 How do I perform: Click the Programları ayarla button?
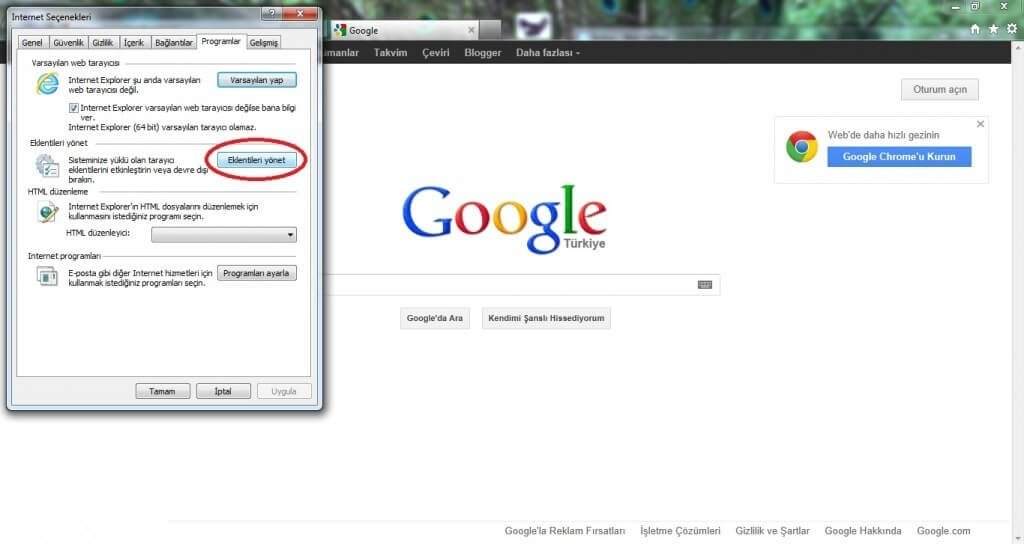[257, 273]
